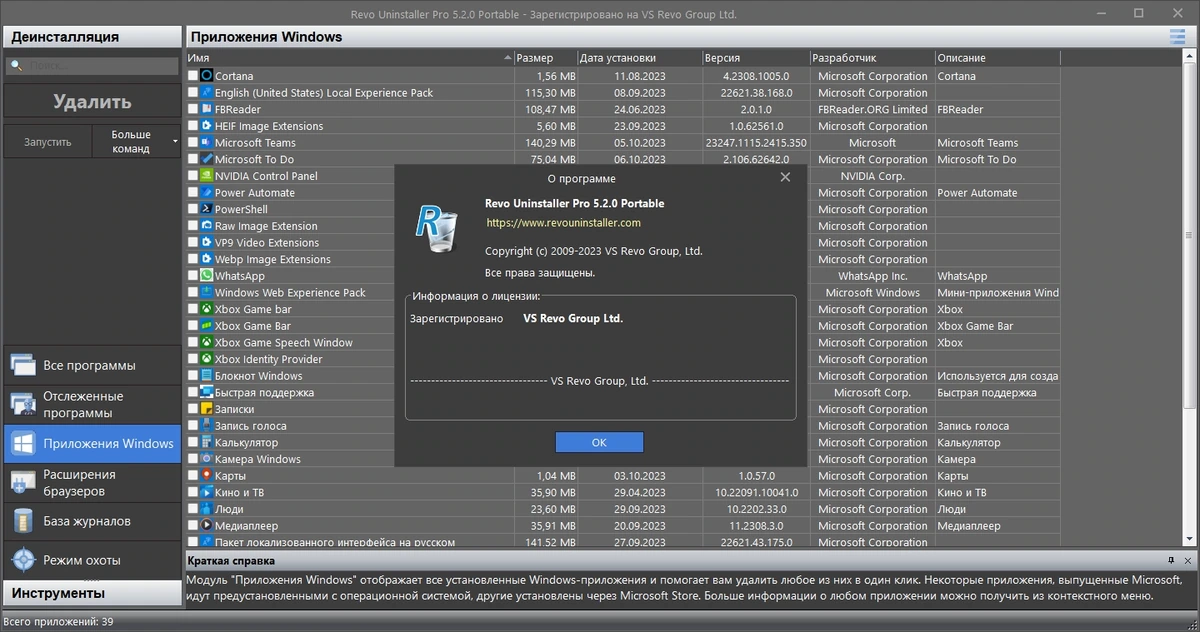Select the Xbox Identity Provider checkbox
This screenshot has height=632, width=1200.
pos(193,359)
